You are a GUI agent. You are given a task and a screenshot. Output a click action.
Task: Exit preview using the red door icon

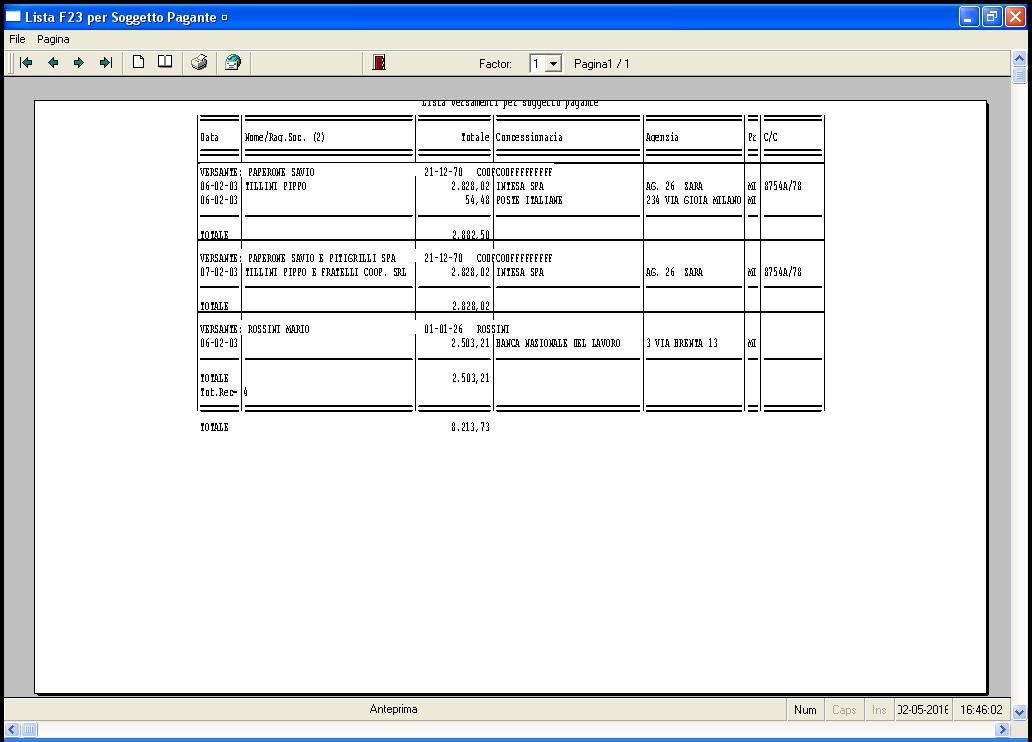(379, 63)
